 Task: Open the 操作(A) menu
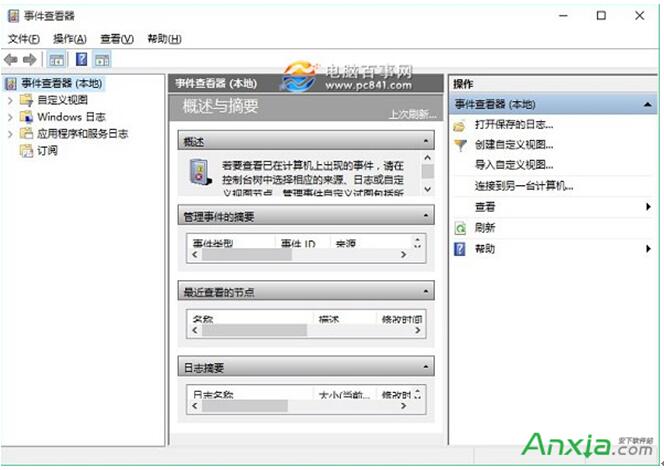(x=69, y=39)
